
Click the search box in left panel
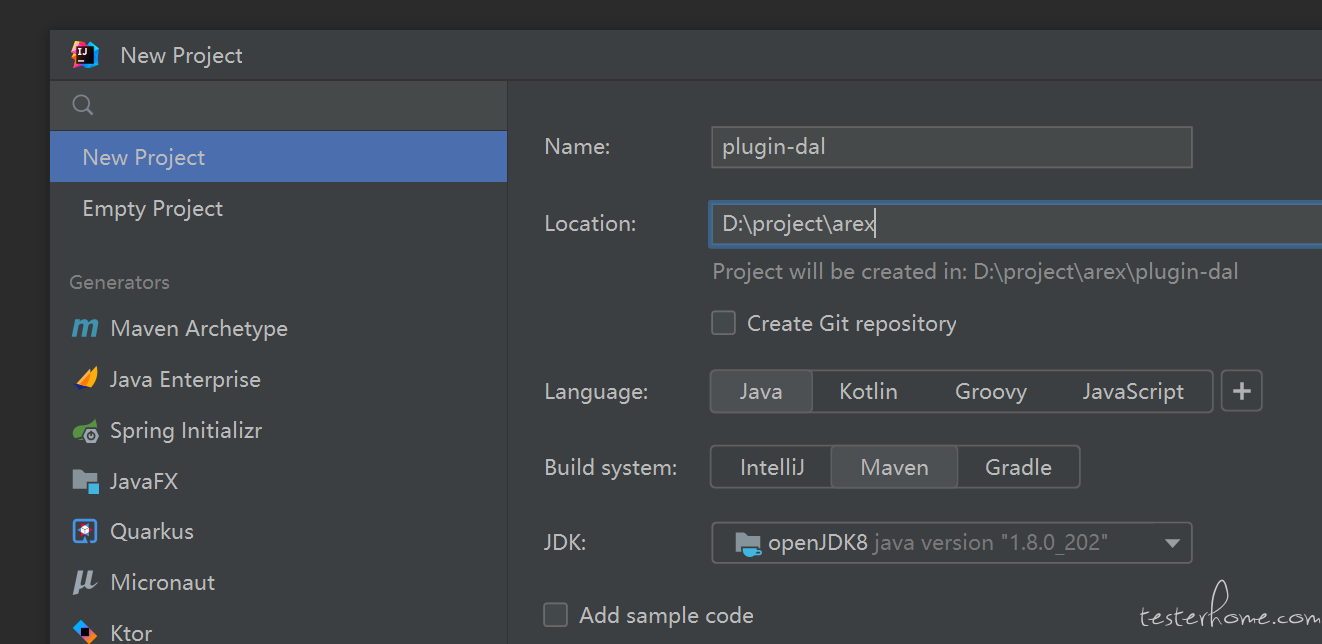coord(279,105)
